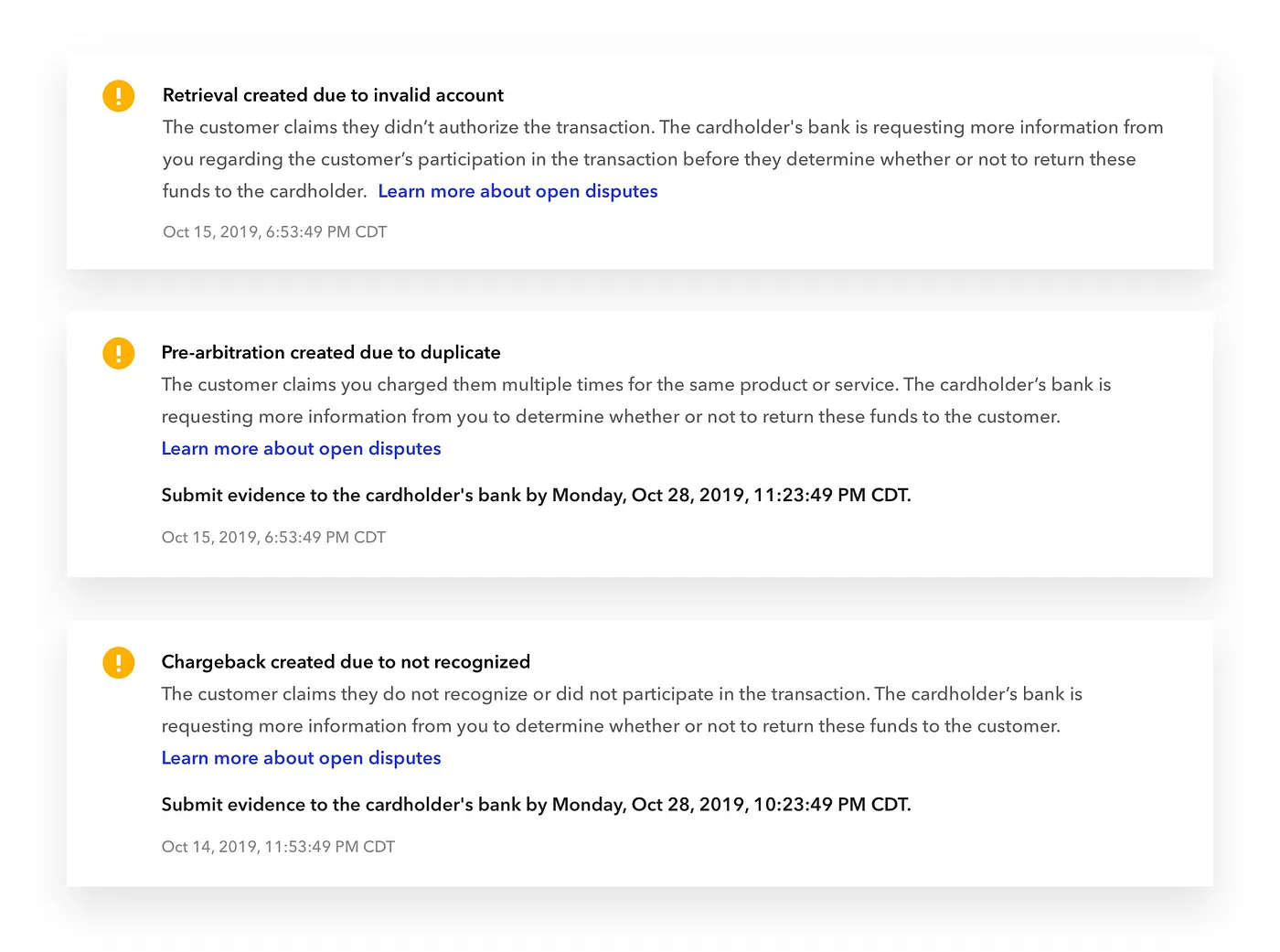The image size is (1280, 952).
Task: Click the Oct 15 timestamp on the Retrieval card
Action: [x=274, y=231]
